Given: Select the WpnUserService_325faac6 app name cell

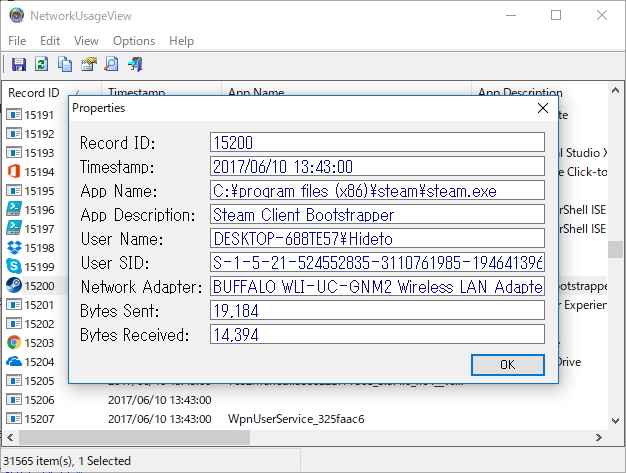Looking at the screenshot, I should [x=296, y=419].
